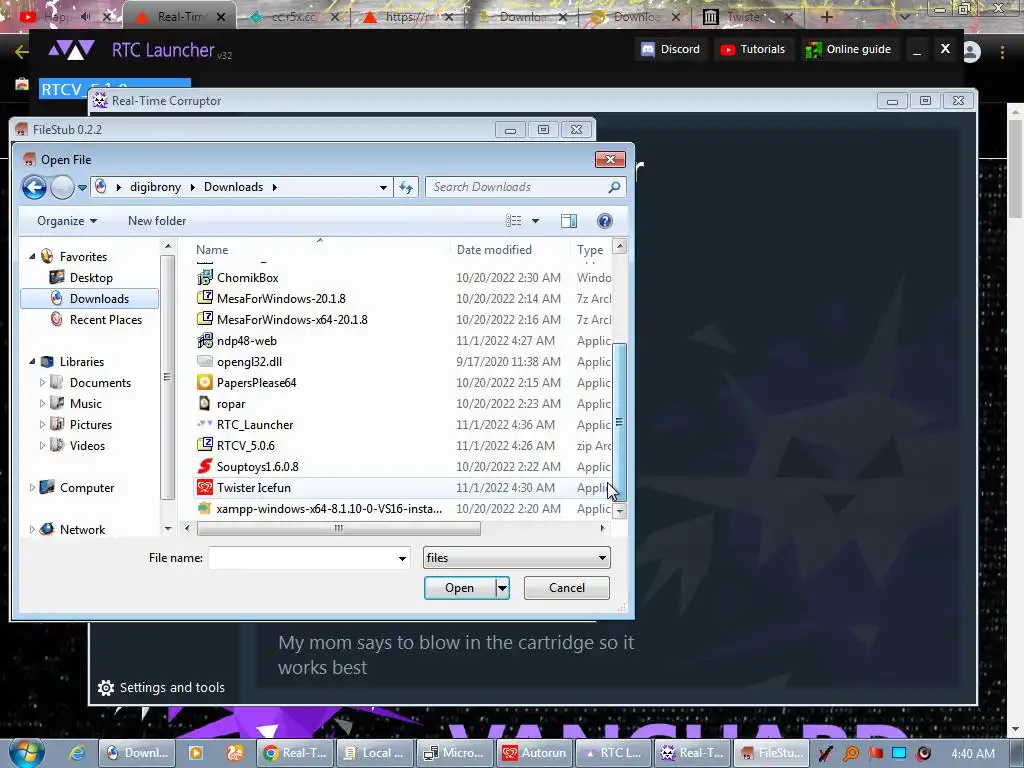Open Online guide in RTC Launcher
This screenshot has width=1024, height=768.
pos(848,49)
